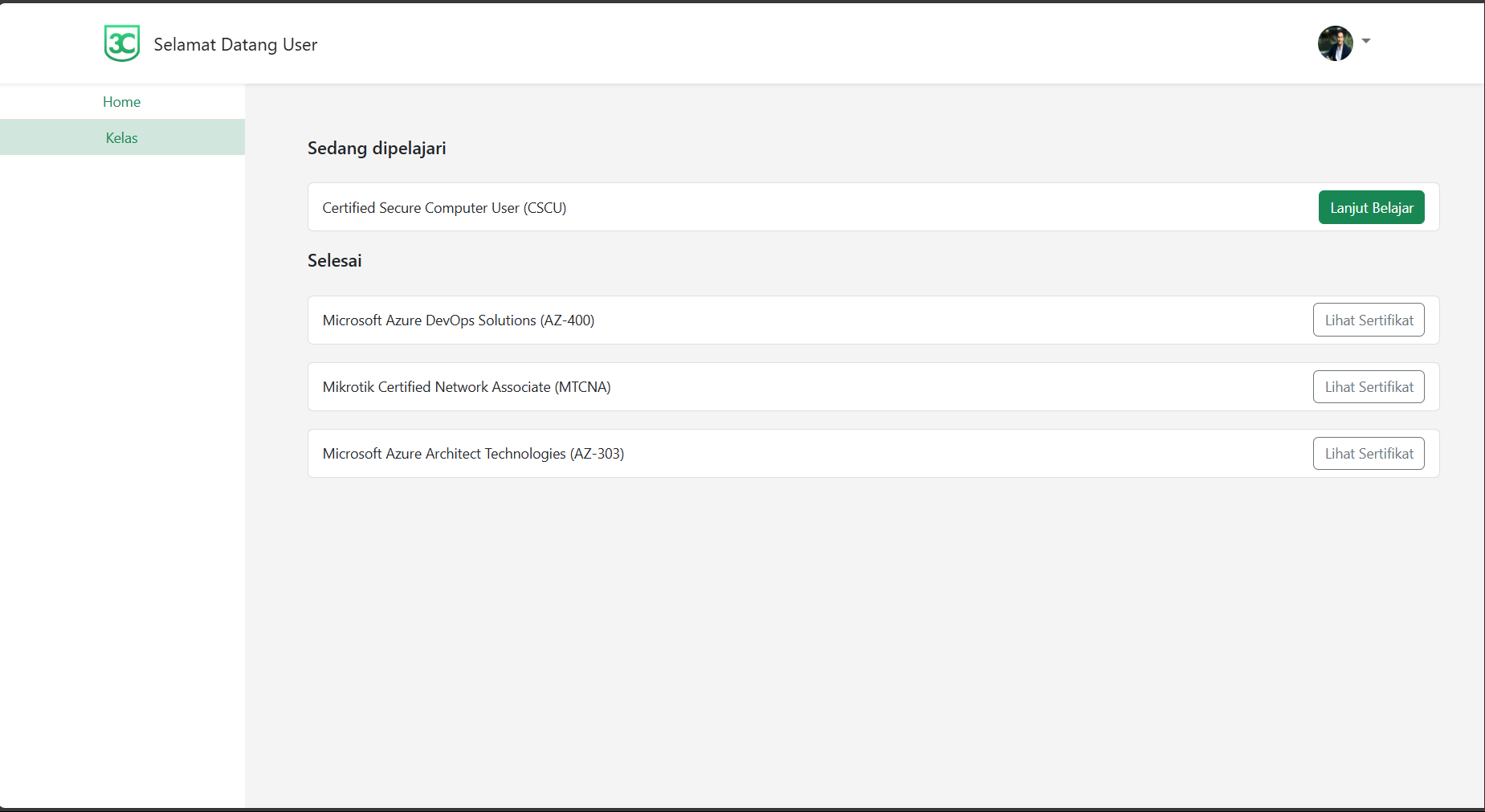Viewport: 1485px width, 812px height.
Task: Click the Mikrotik Certified Network Associate title
Action: click(x=466, y=386)
